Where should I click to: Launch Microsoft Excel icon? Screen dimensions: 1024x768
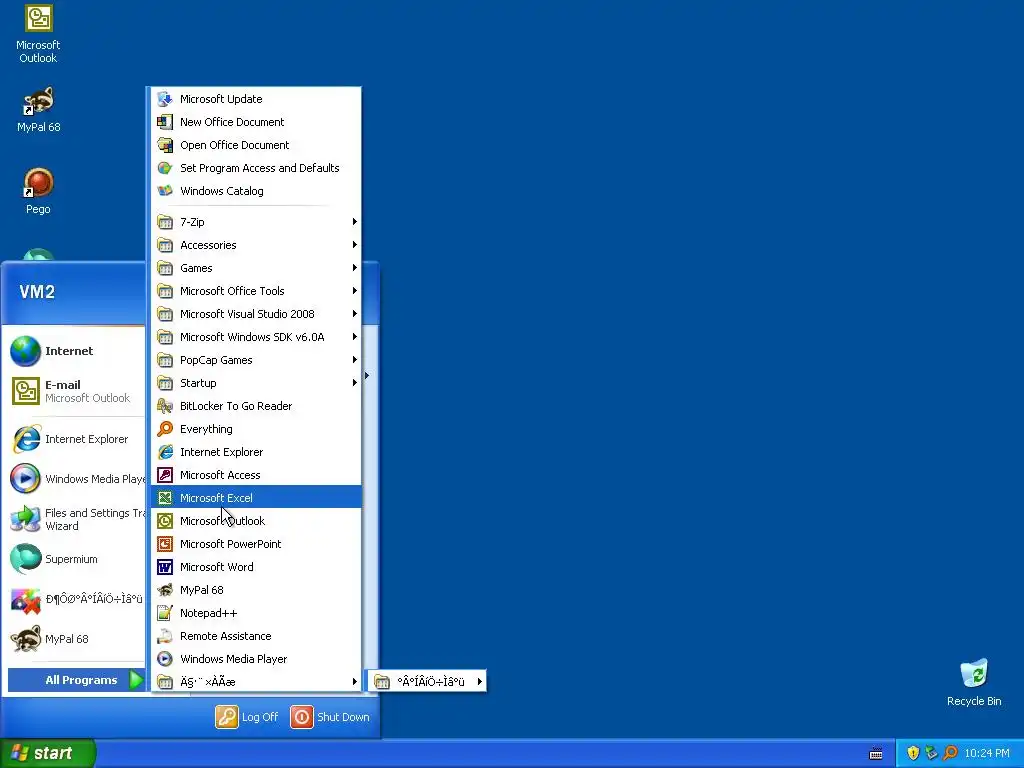click(x=165, y=498)
